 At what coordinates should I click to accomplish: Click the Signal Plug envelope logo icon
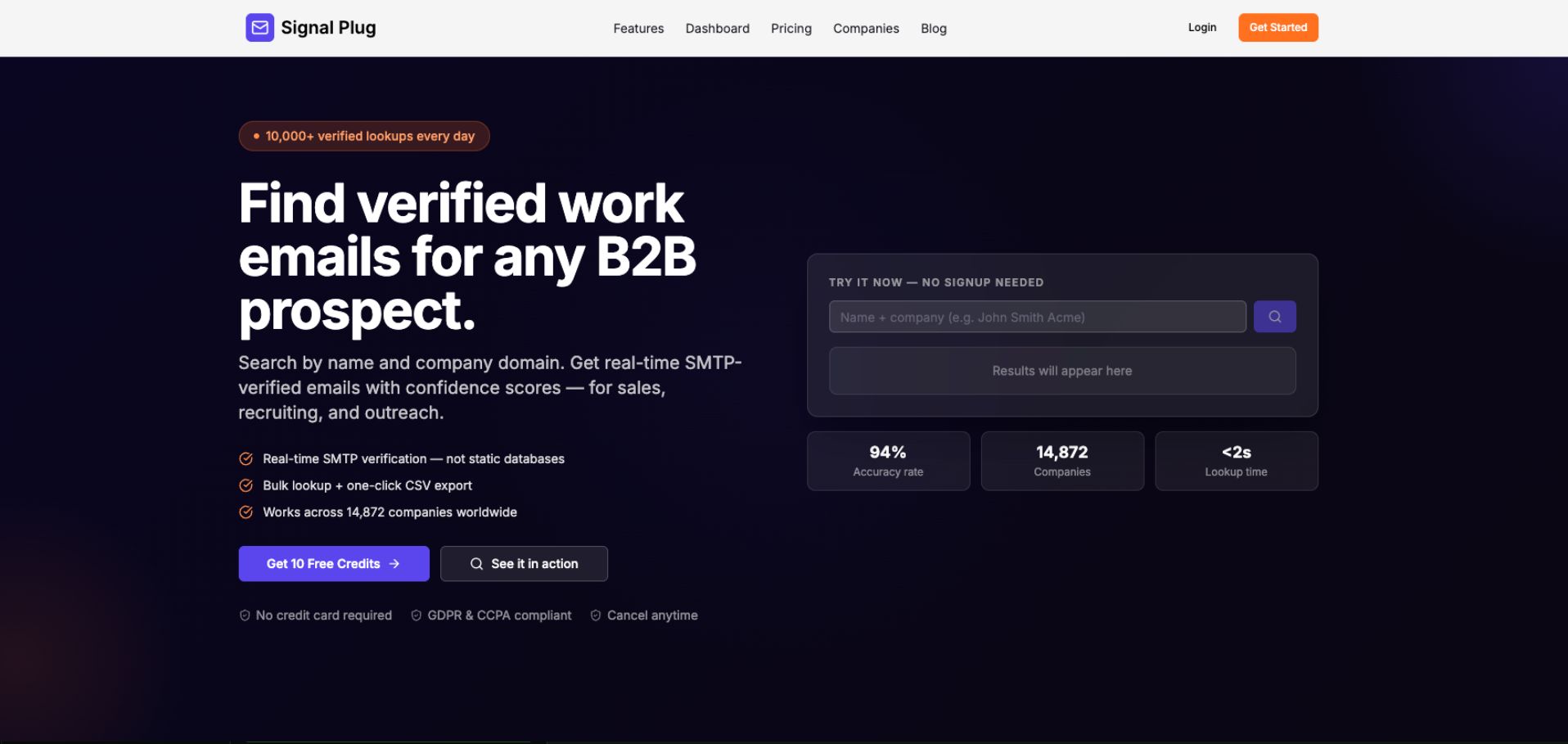(x=259, y=28)
